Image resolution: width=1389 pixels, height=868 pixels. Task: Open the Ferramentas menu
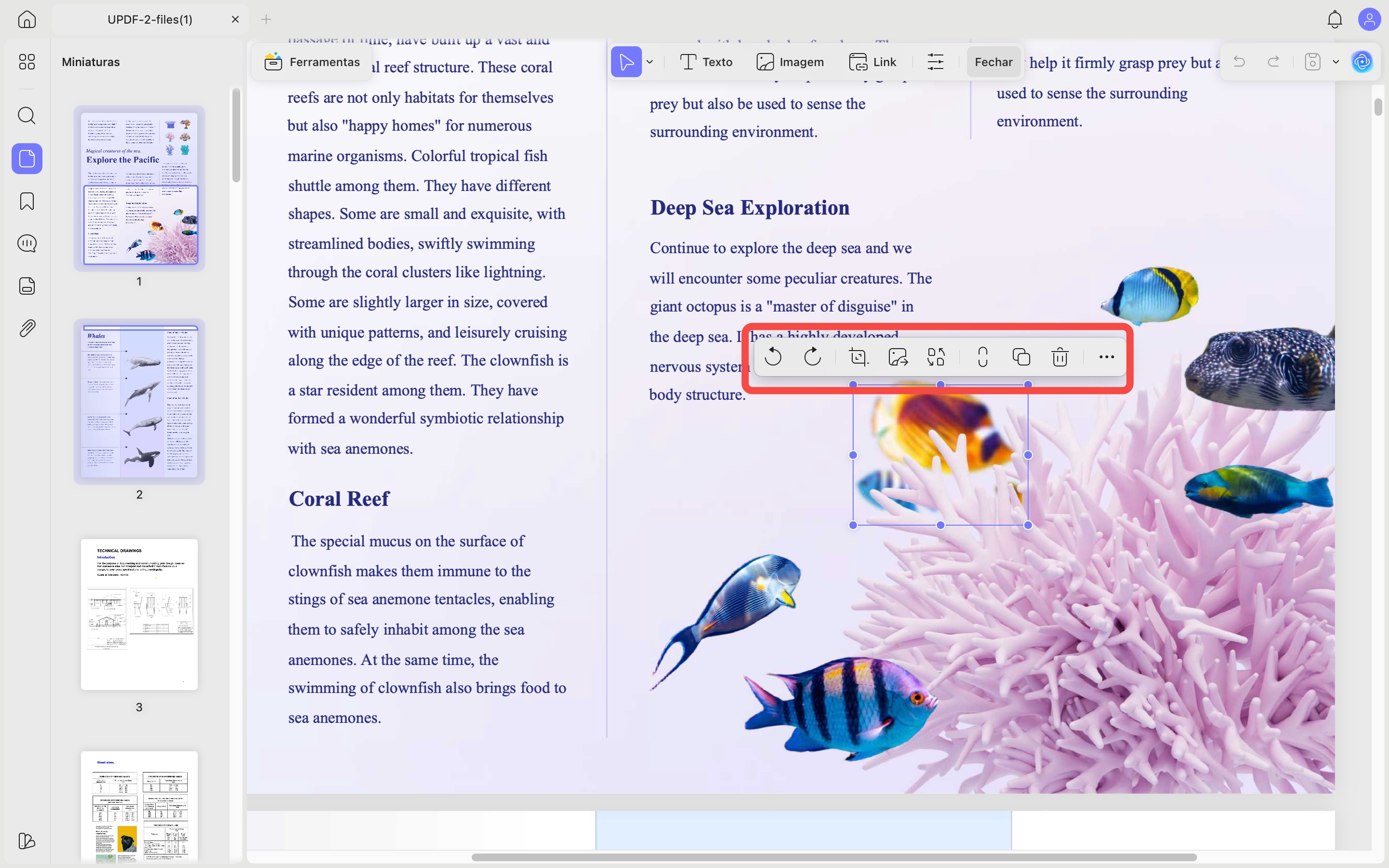pos(311,61)
